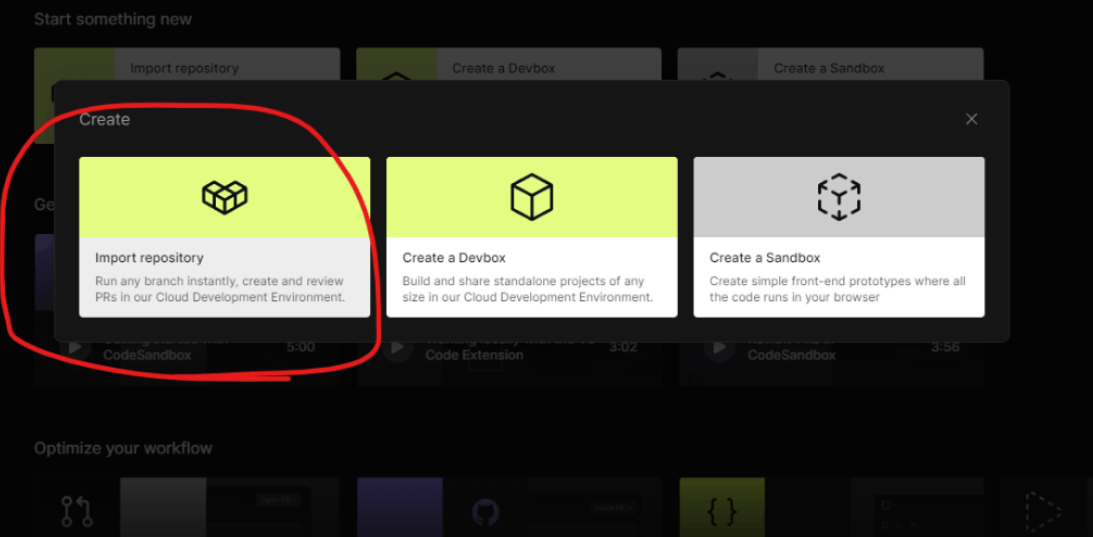Play the "Code Extension" video

(x=398, y=347)
